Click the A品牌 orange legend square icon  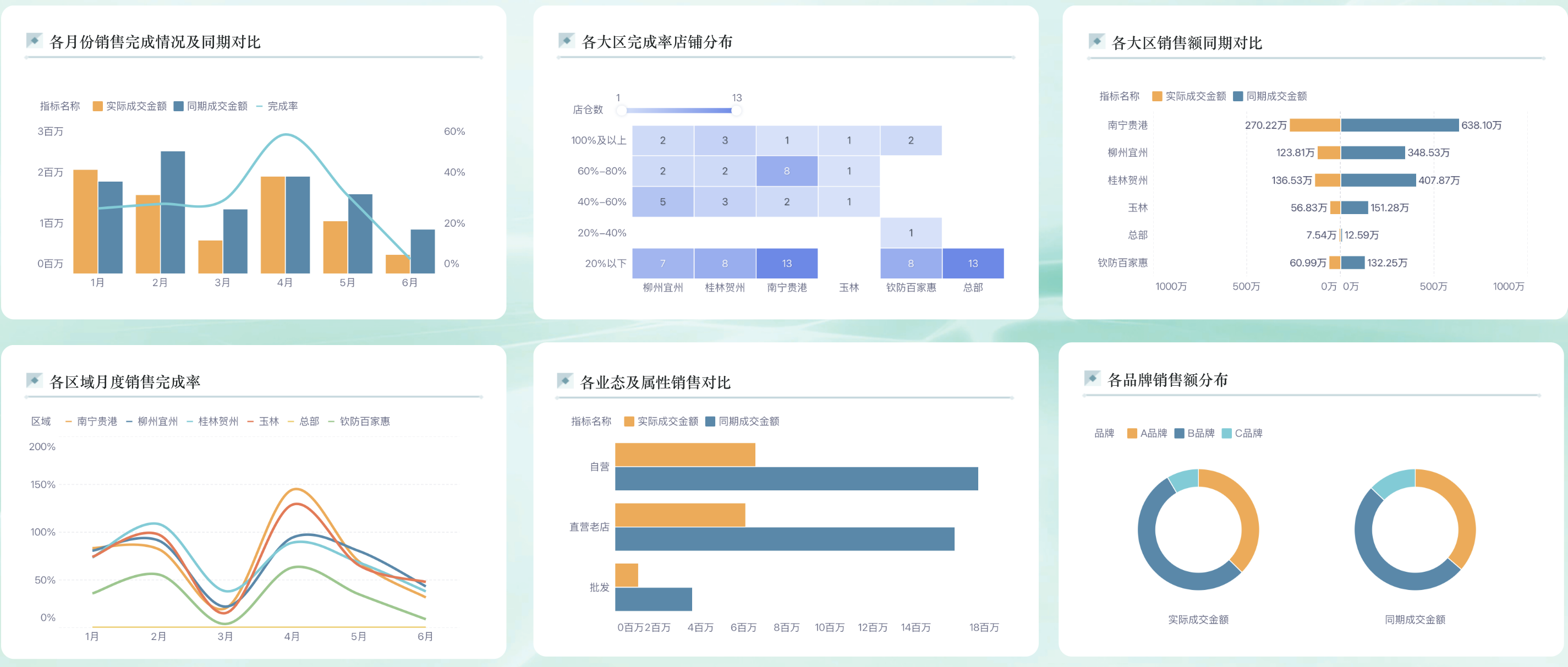[x=1133, y=434]
